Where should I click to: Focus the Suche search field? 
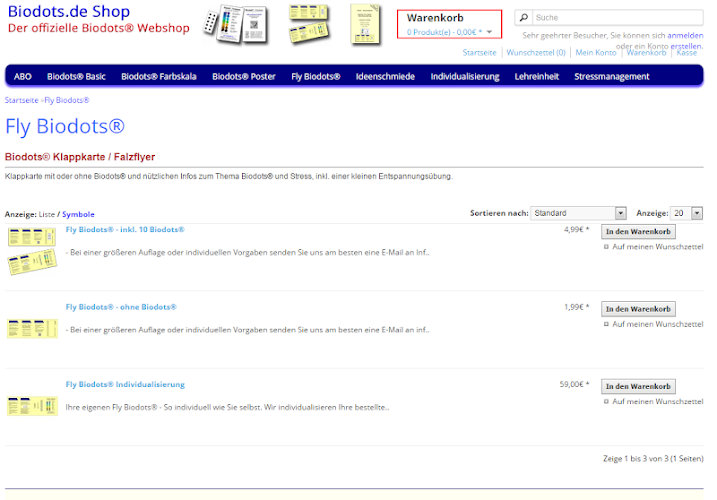[618, 18]
